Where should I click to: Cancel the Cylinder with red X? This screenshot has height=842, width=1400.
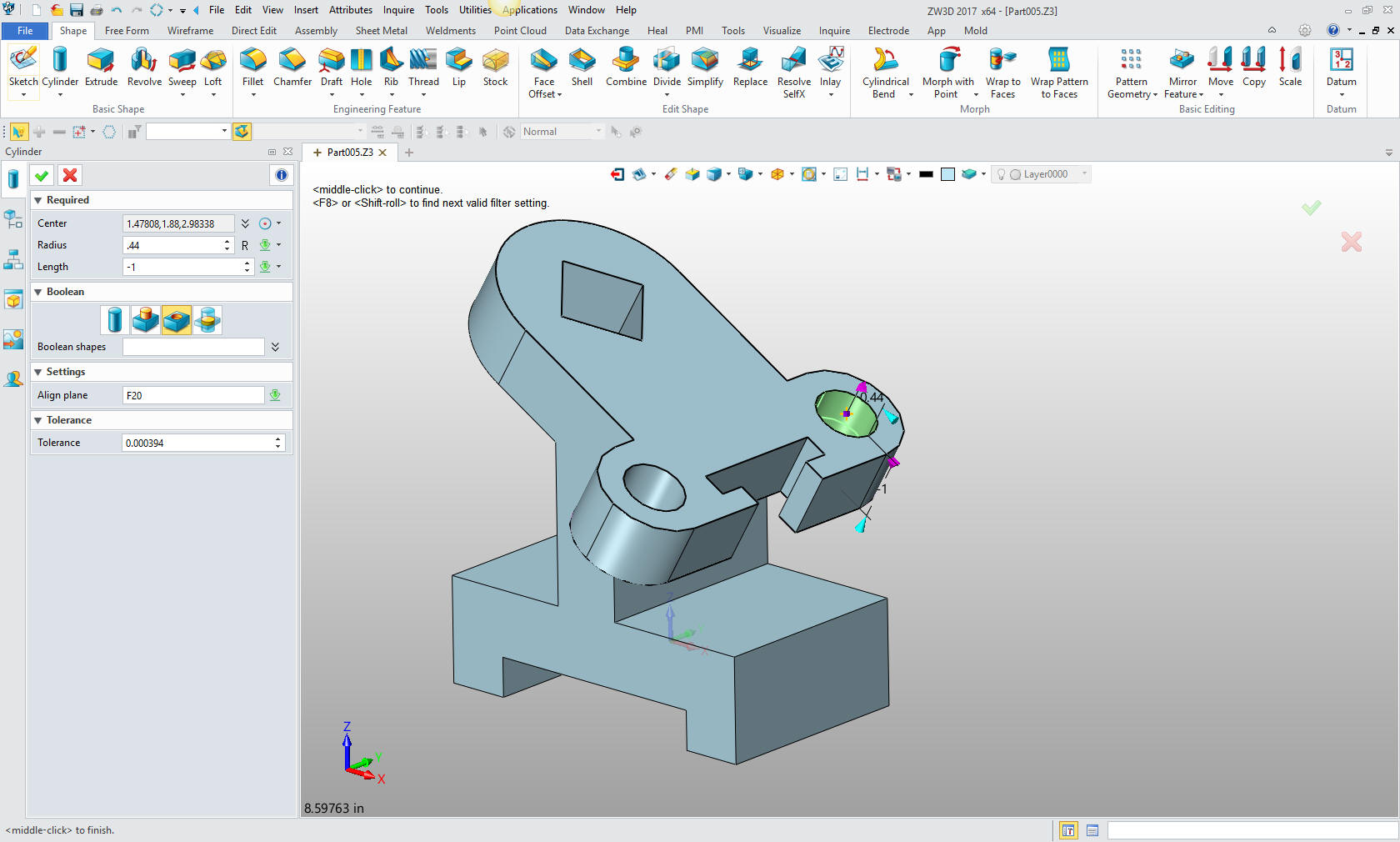click(x=70, y=175)
